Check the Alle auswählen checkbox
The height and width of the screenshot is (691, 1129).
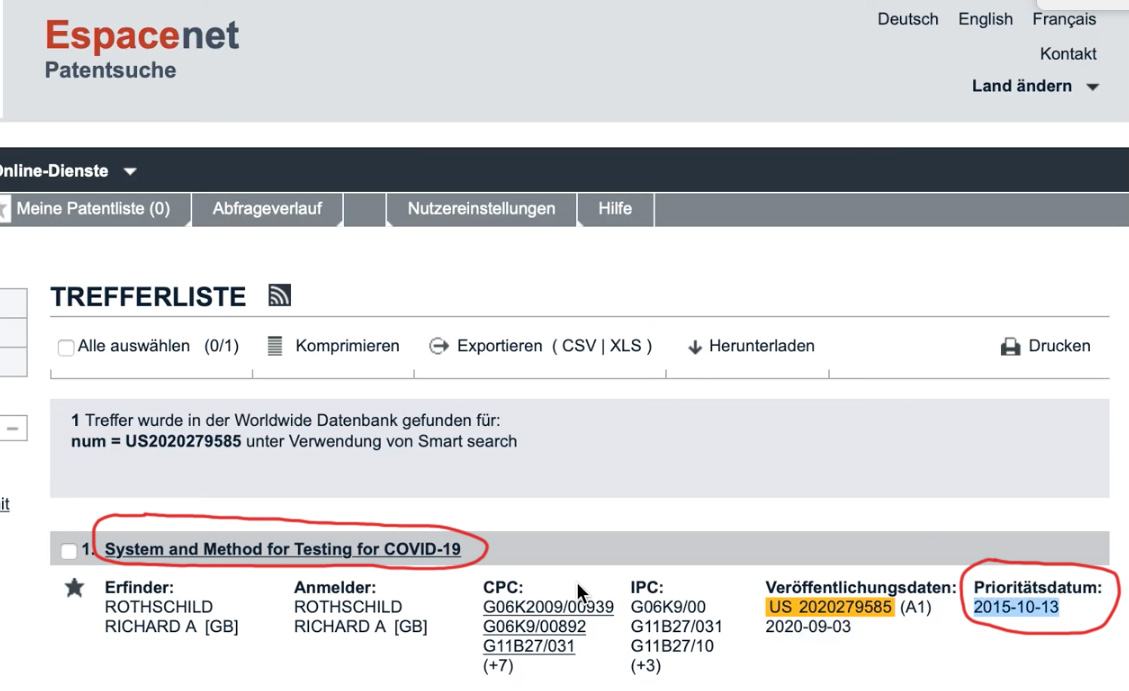pyautogui.click(x=66, y=348)
